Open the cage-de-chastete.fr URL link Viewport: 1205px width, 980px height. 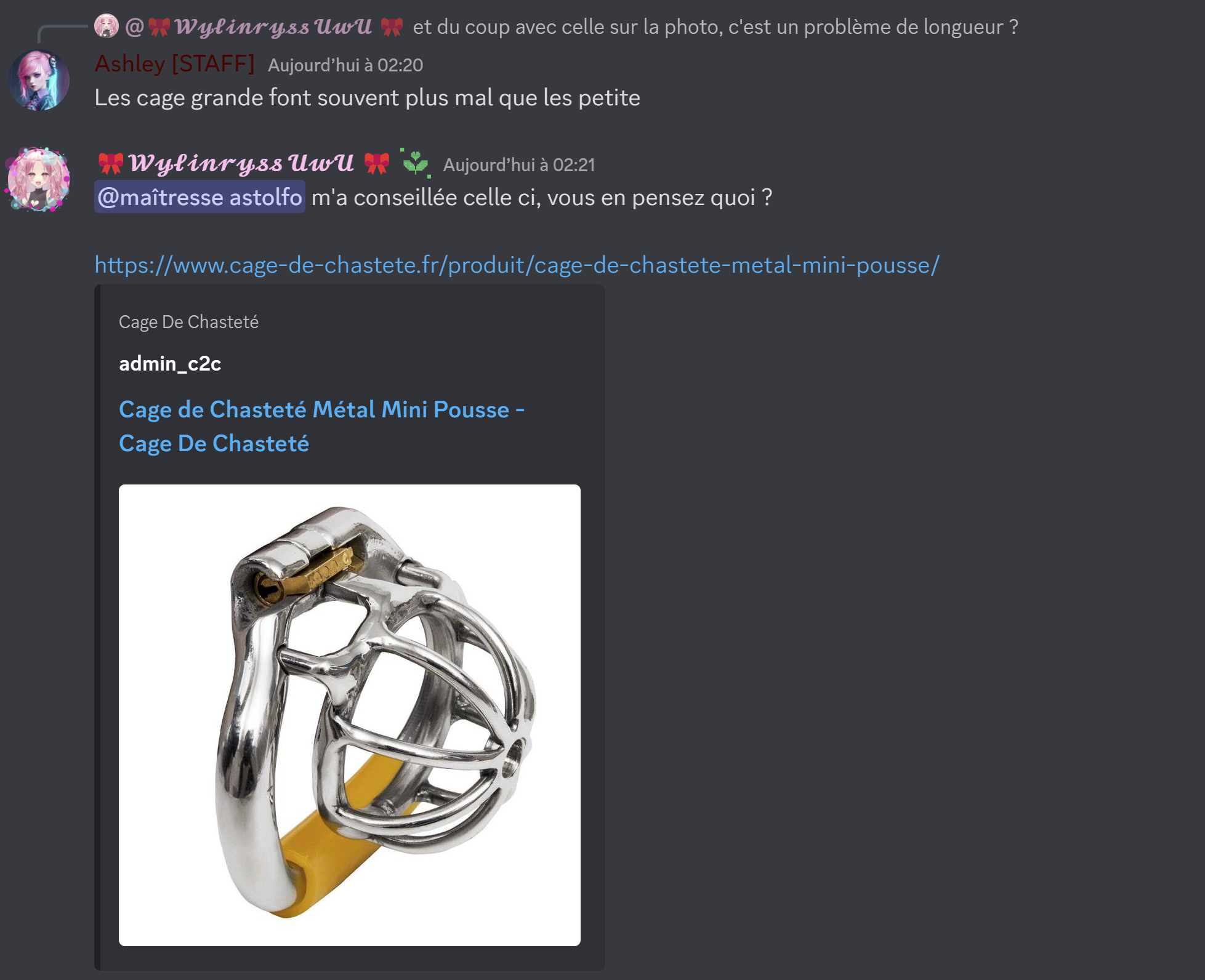[517, 265]
